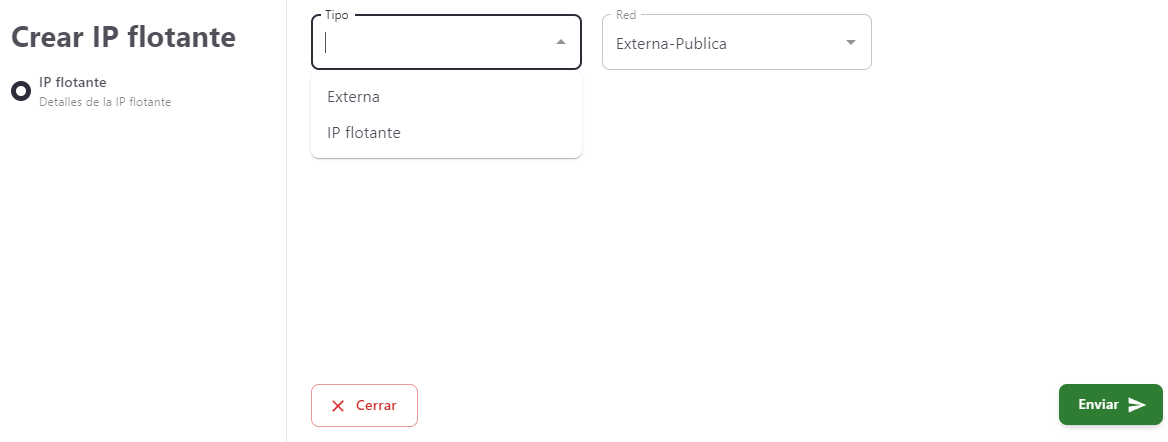The width and height of the screenshot is (1168, 442).
Task: Submit the form with the Enviar button
Action: (x=1110, y=405)
